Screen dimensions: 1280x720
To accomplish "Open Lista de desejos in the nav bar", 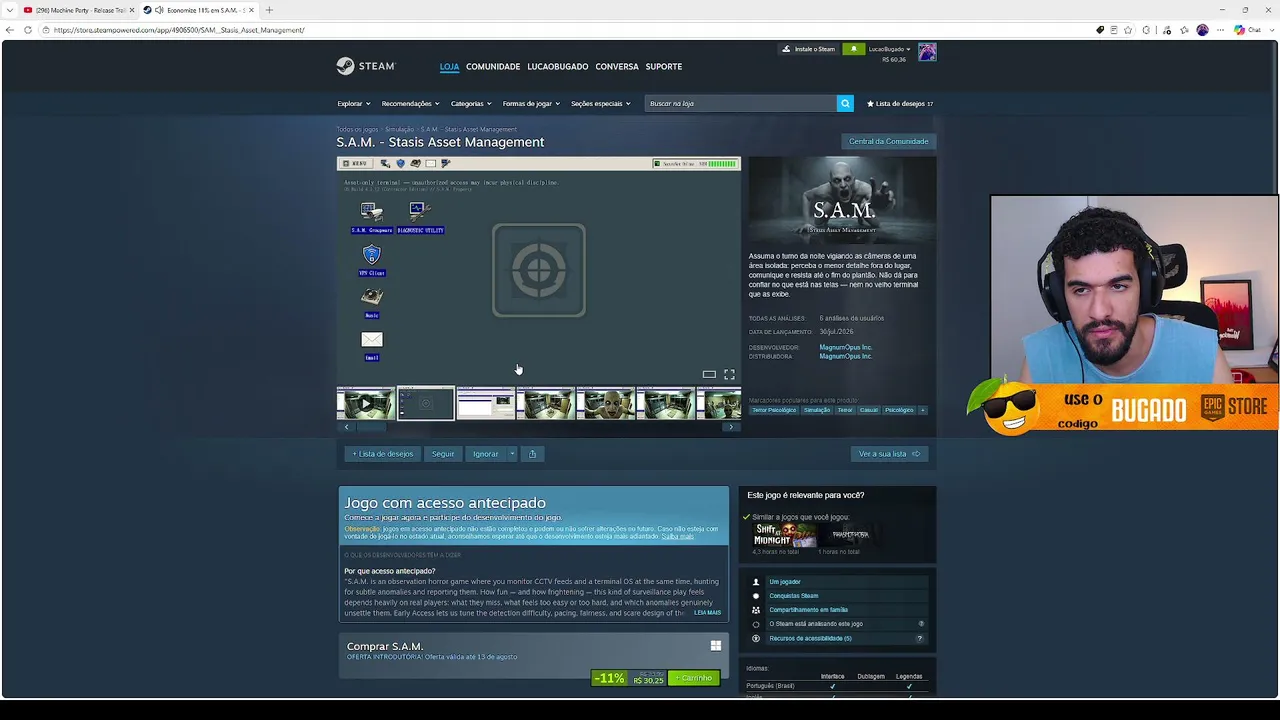I will [x=900, y=104].
